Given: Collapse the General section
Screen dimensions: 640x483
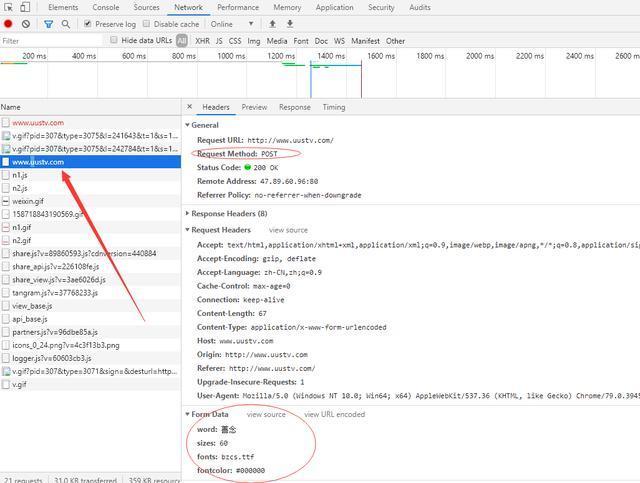Looking at the screenshot, I should pos(187,125).
